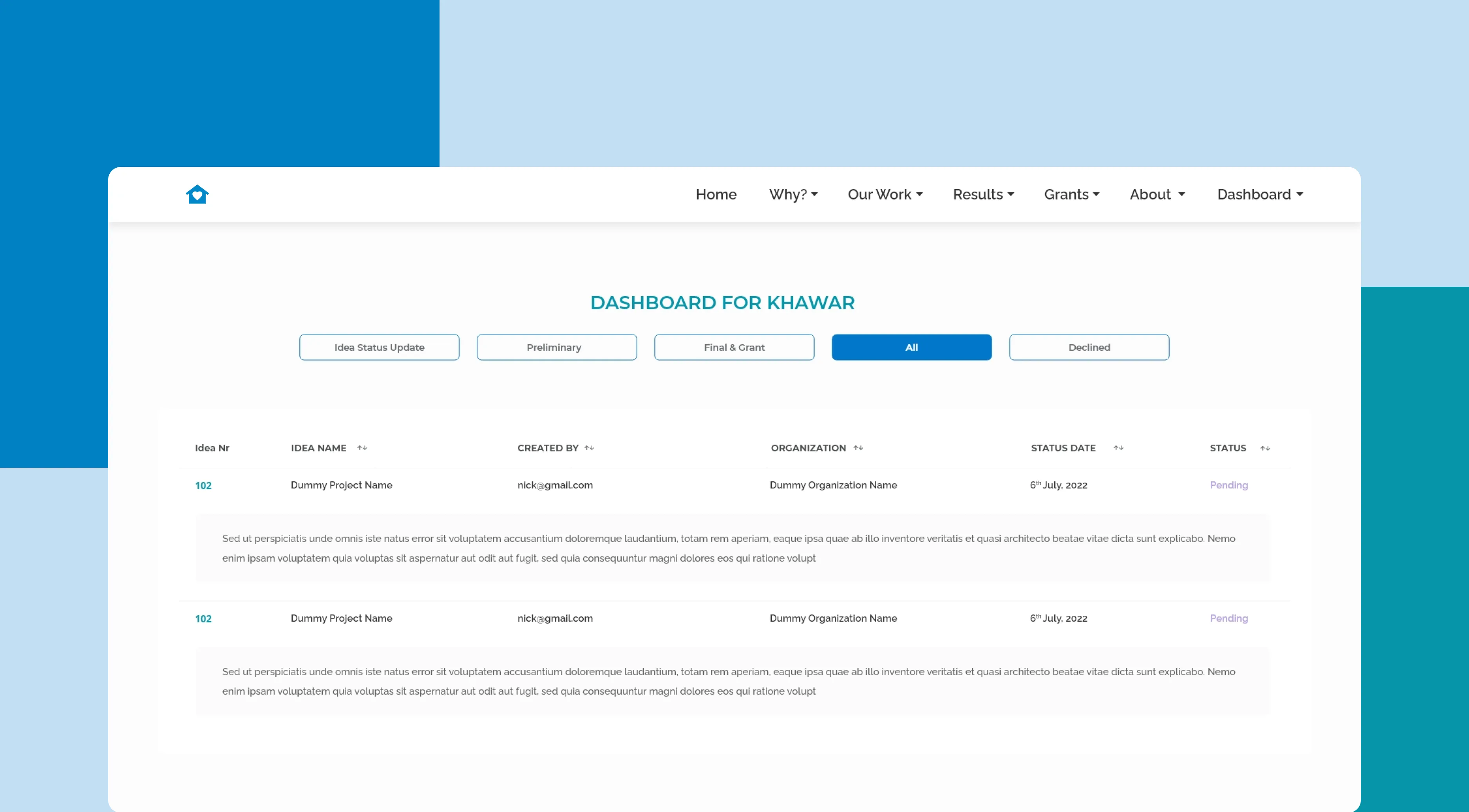Screen dimensions: 1469x812
Task: Go to the Home page
Action: click(716, 194)
